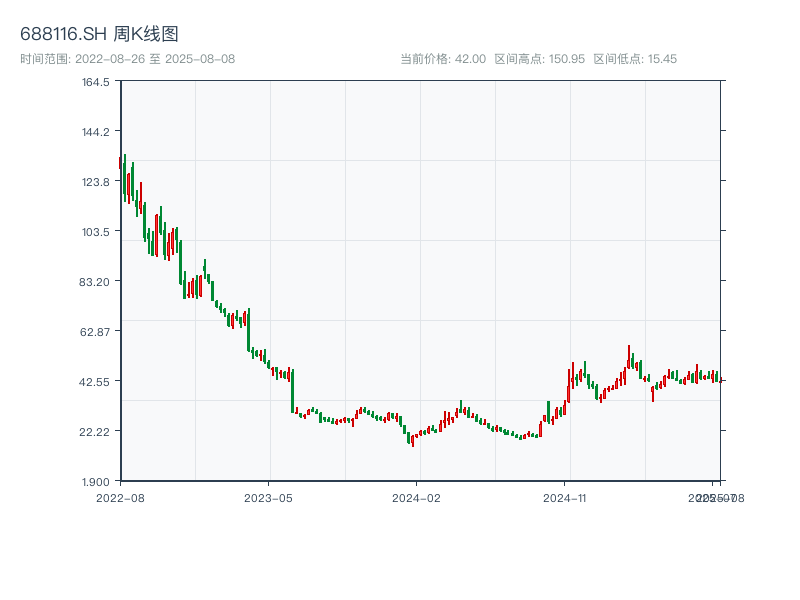Click the 2024-02 x-axis date label
The image size is (800, 600).
pyautogui.click(x=417, y=497)
